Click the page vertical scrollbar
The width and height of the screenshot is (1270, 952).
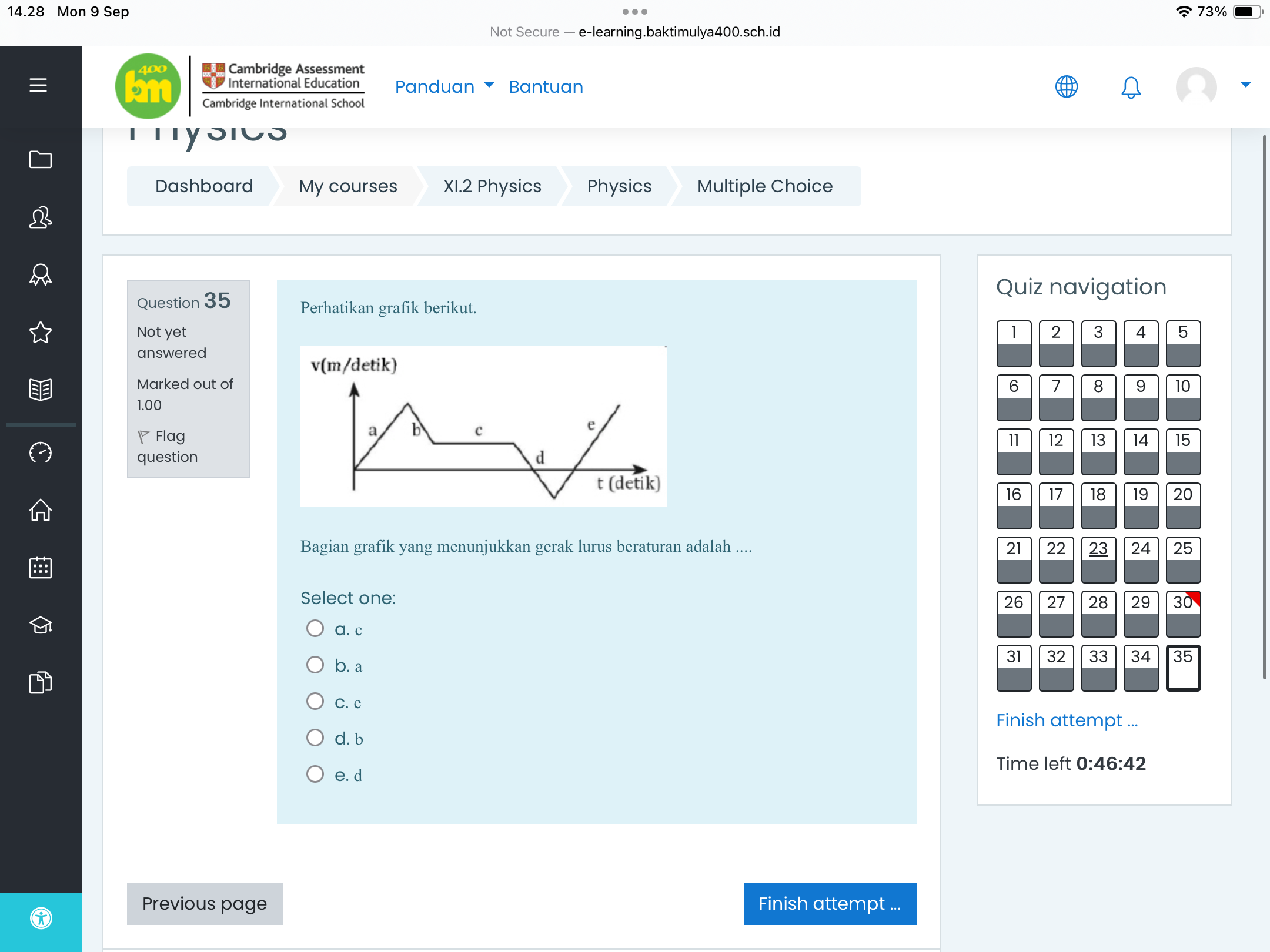[1264, 407]
